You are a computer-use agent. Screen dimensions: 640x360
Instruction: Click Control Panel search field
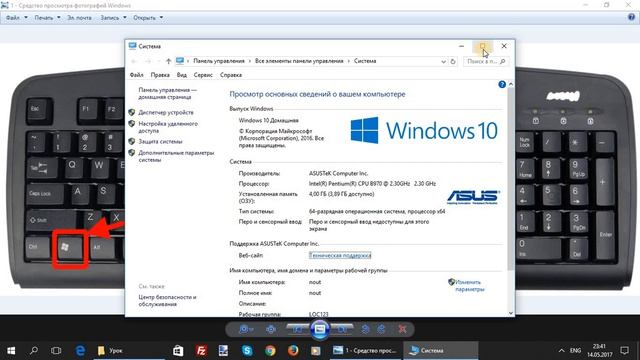[486, 62]
